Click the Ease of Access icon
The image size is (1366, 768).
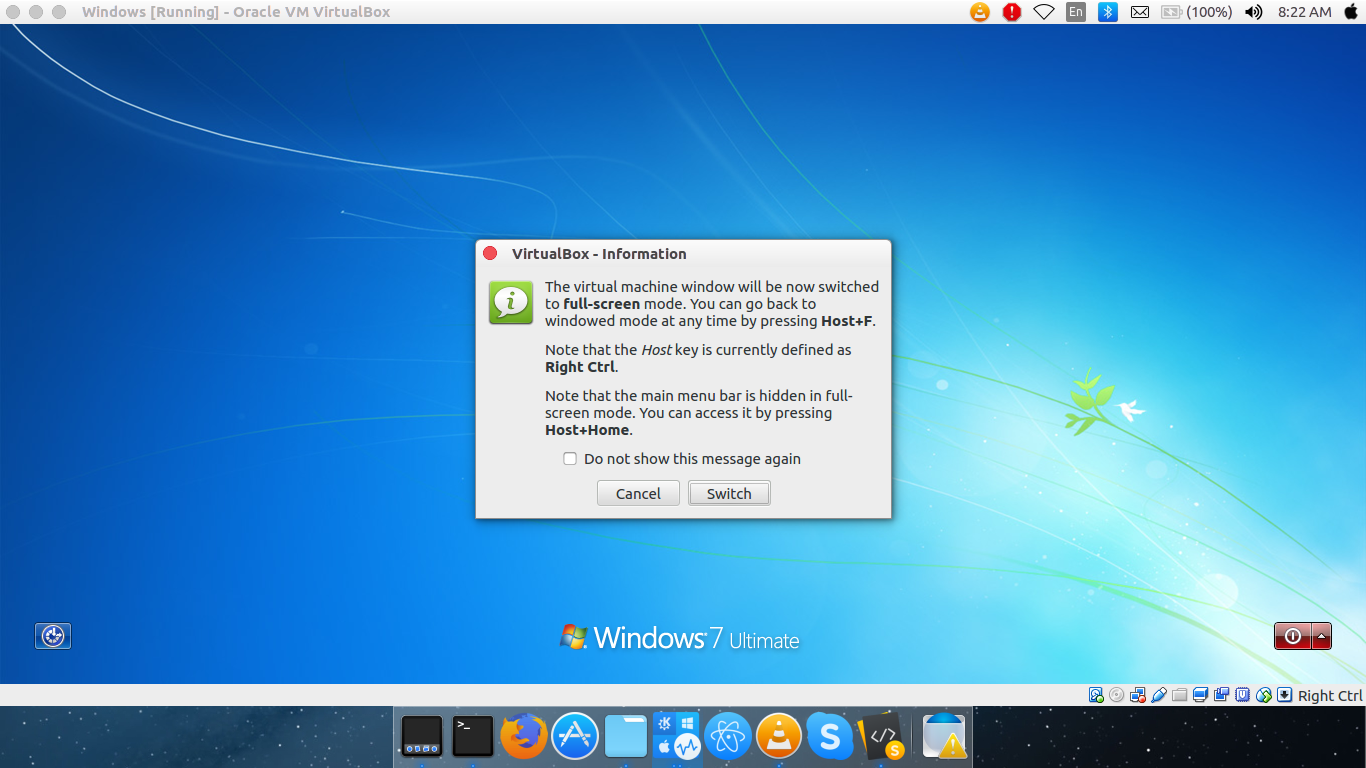coord(53,635)
